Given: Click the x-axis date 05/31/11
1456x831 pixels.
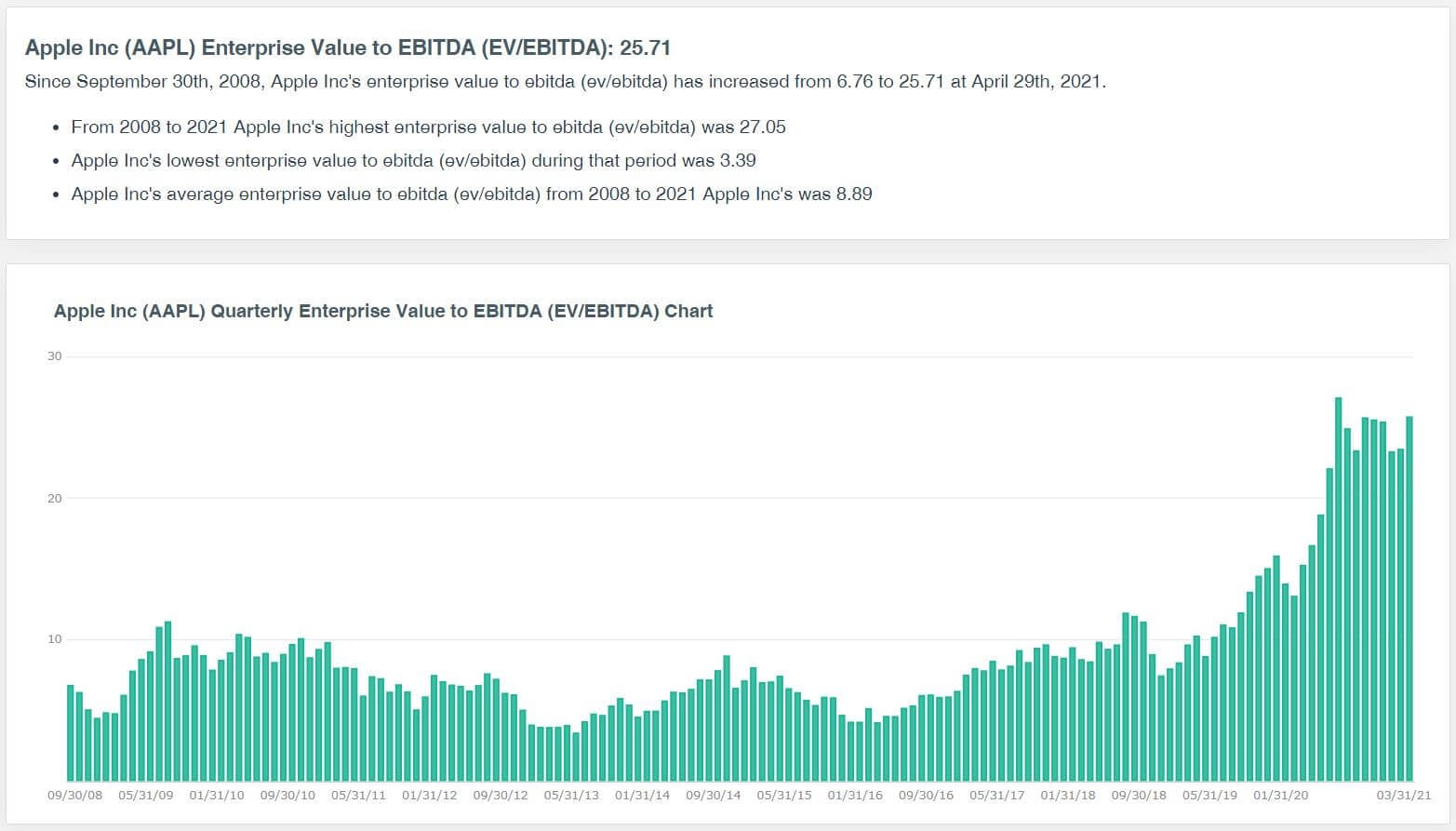Looking at the screenshot, I should 358,796.
